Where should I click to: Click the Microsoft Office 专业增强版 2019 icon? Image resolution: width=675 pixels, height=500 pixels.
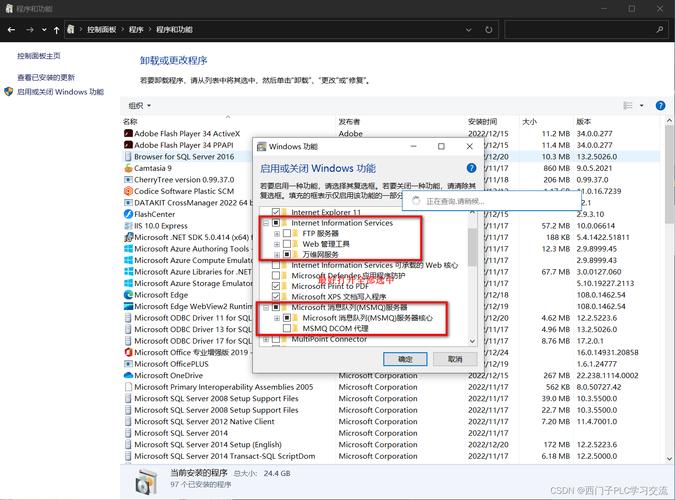click(x=128, y=352)
